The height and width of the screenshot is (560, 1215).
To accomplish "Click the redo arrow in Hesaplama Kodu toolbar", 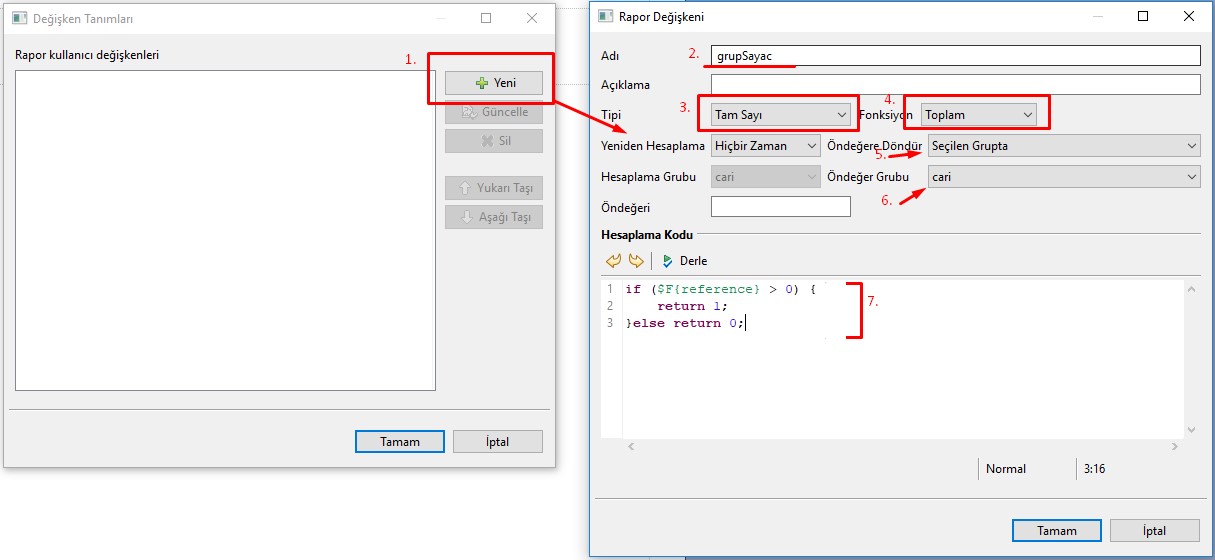I will (636, 261).
